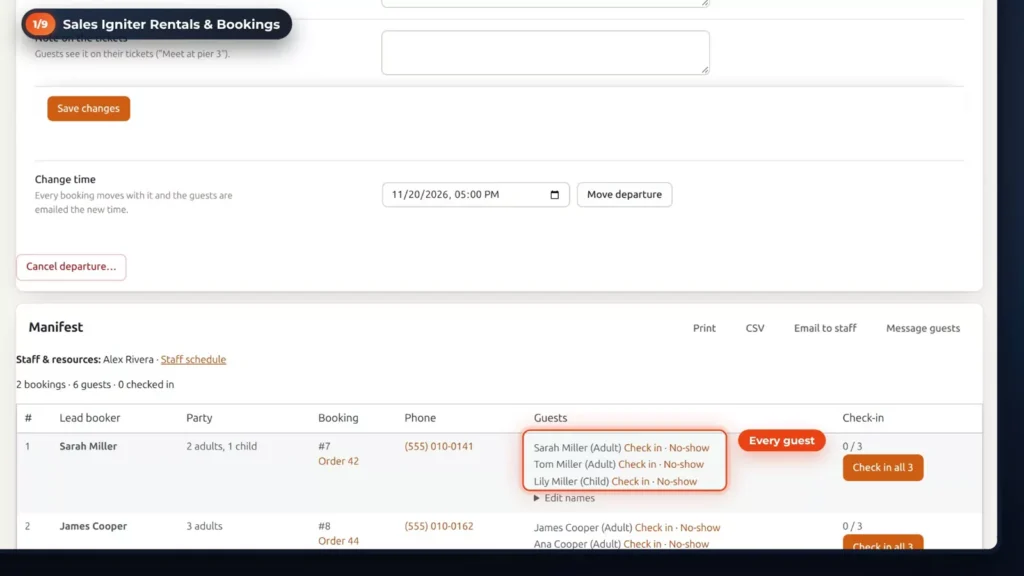Open Order 42 booking link
Viewport: 1024px width, 576px height.
coord(338,461)
